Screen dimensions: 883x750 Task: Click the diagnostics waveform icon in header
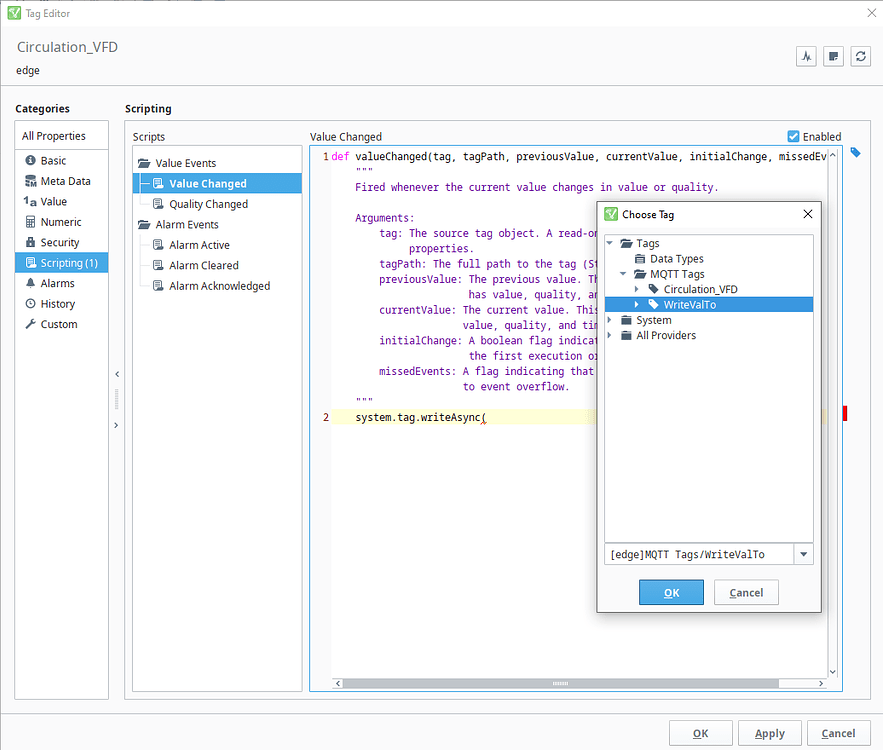point(806,56)
